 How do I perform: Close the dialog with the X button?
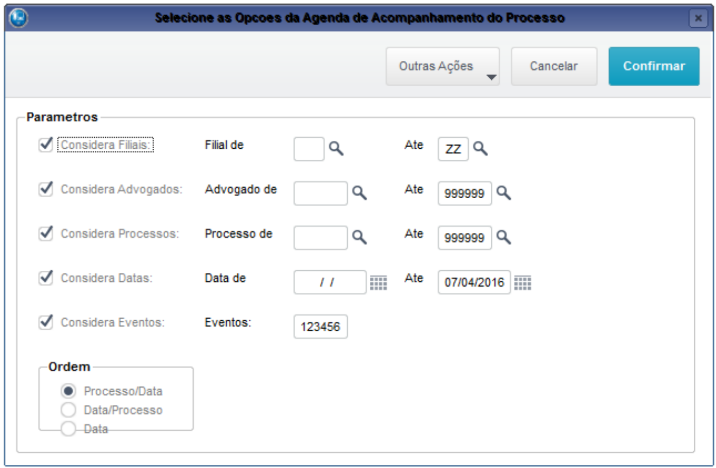click(x=697, y=18)
